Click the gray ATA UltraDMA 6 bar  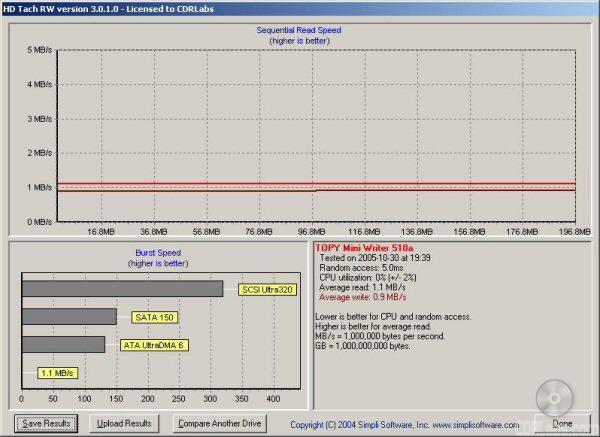click(x=63, y=345)
